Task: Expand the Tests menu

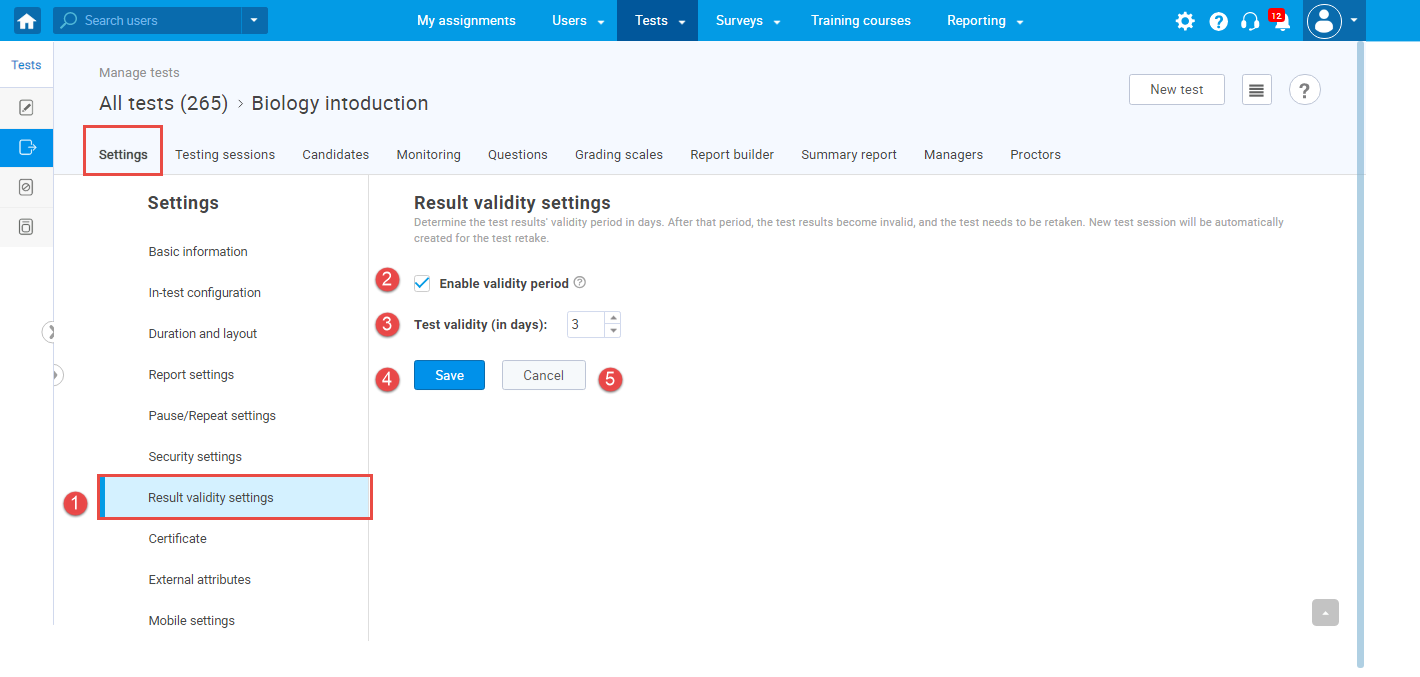Action: [660, 20]
